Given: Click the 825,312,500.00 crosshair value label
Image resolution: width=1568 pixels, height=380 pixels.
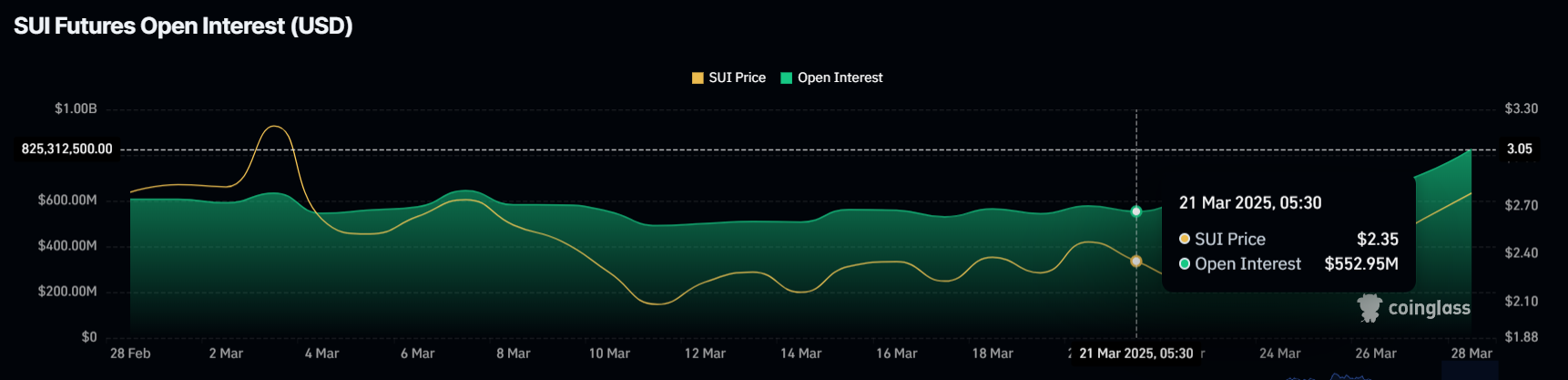Looking at the screenshot, I should click(x=67, y=149).
